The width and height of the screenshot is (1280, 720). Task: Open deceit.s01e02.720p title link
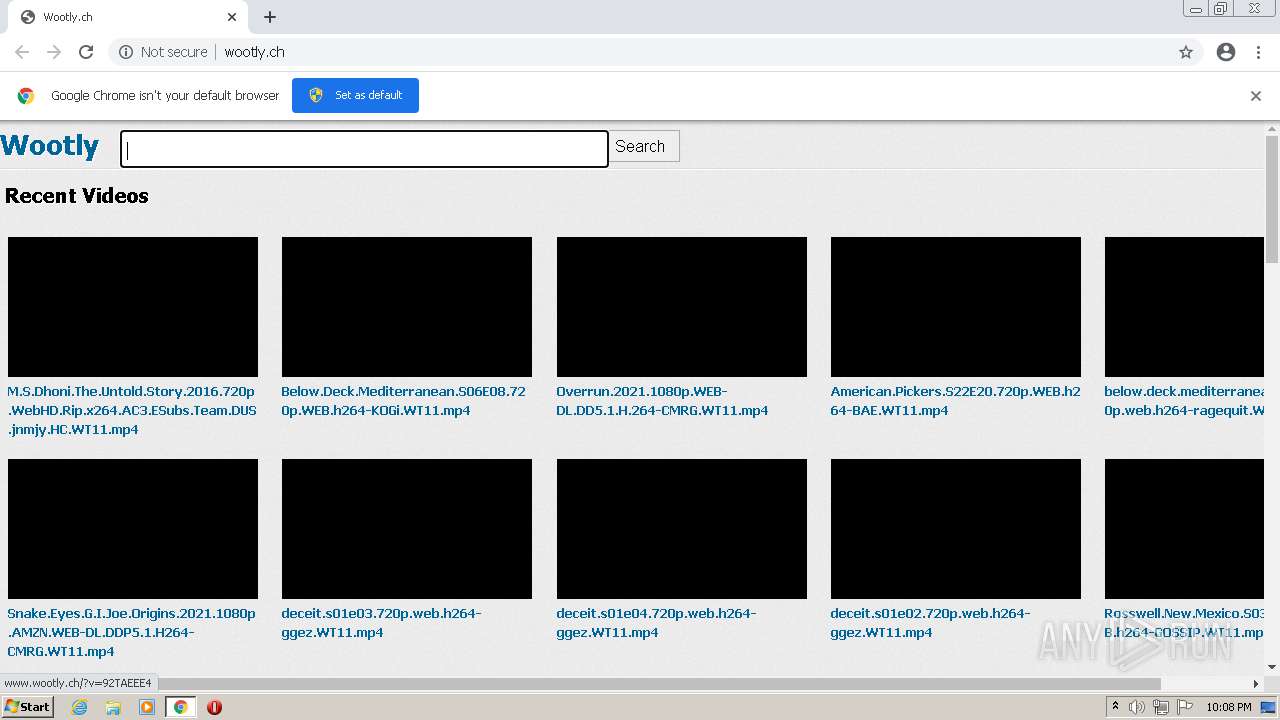pyautogui.click(x=930, y=623)
